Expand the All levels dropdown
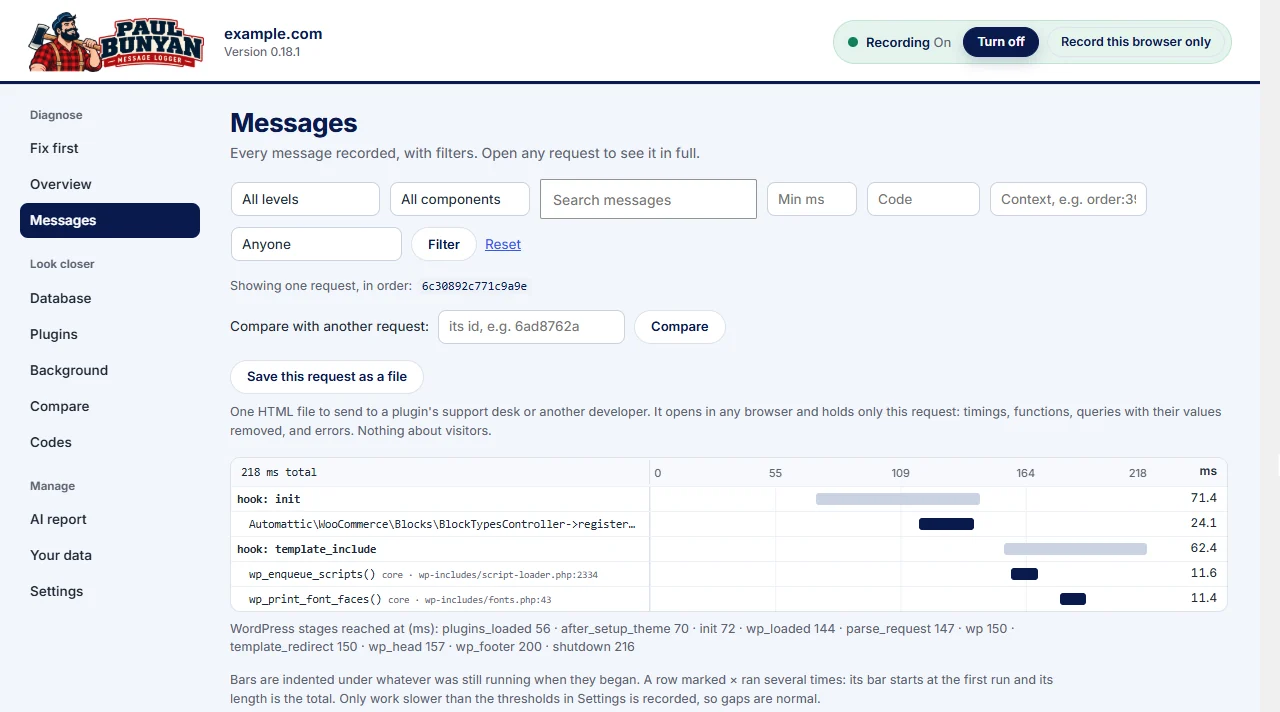Screen dimensions: 1280x712 pyautogui.click(x=305, y=199)
